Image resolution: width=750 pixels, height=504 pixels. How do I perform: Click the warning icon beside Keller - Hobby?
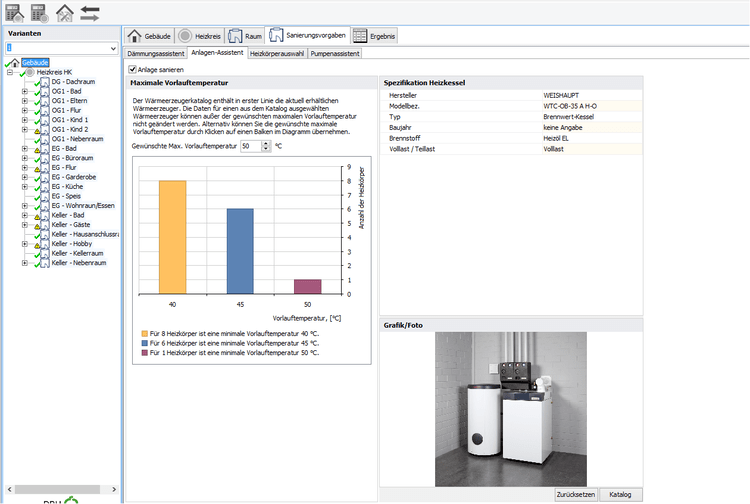pyautogui.click(x=35, y=244)
